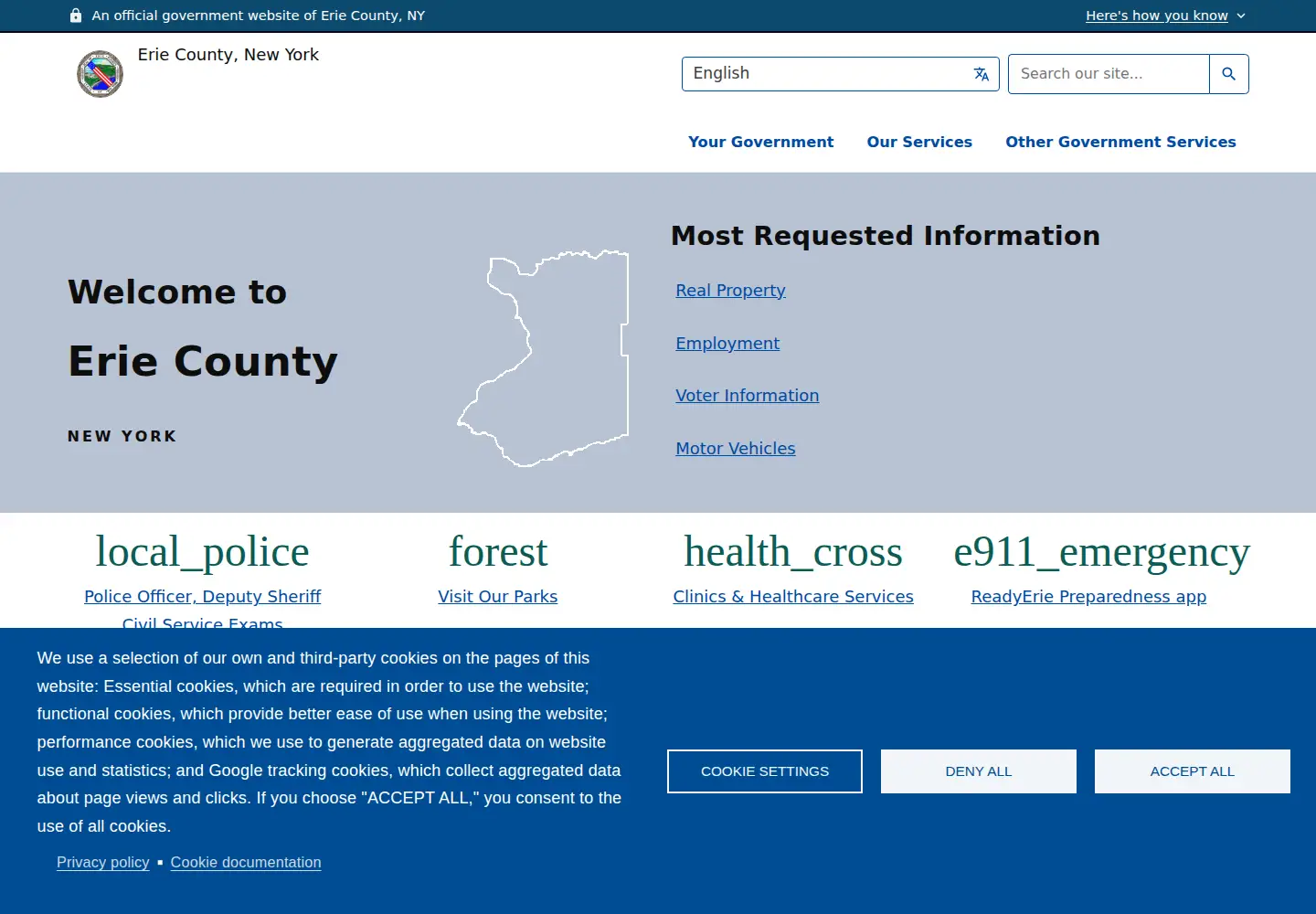
Task: Open the Your Government menu
Action: 761,142
